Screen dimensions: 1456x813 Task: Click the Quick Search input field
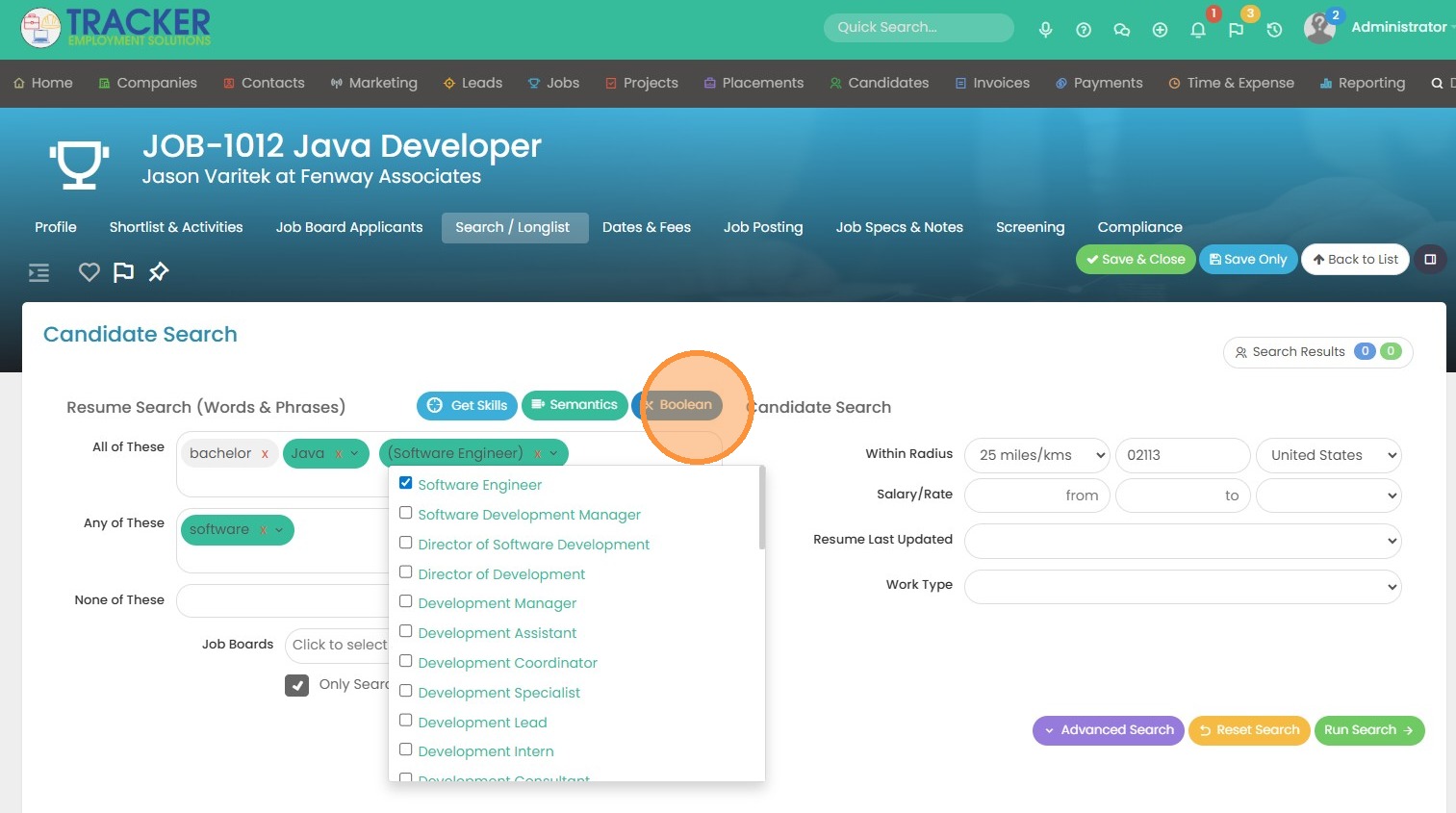[x=917, y=27]
